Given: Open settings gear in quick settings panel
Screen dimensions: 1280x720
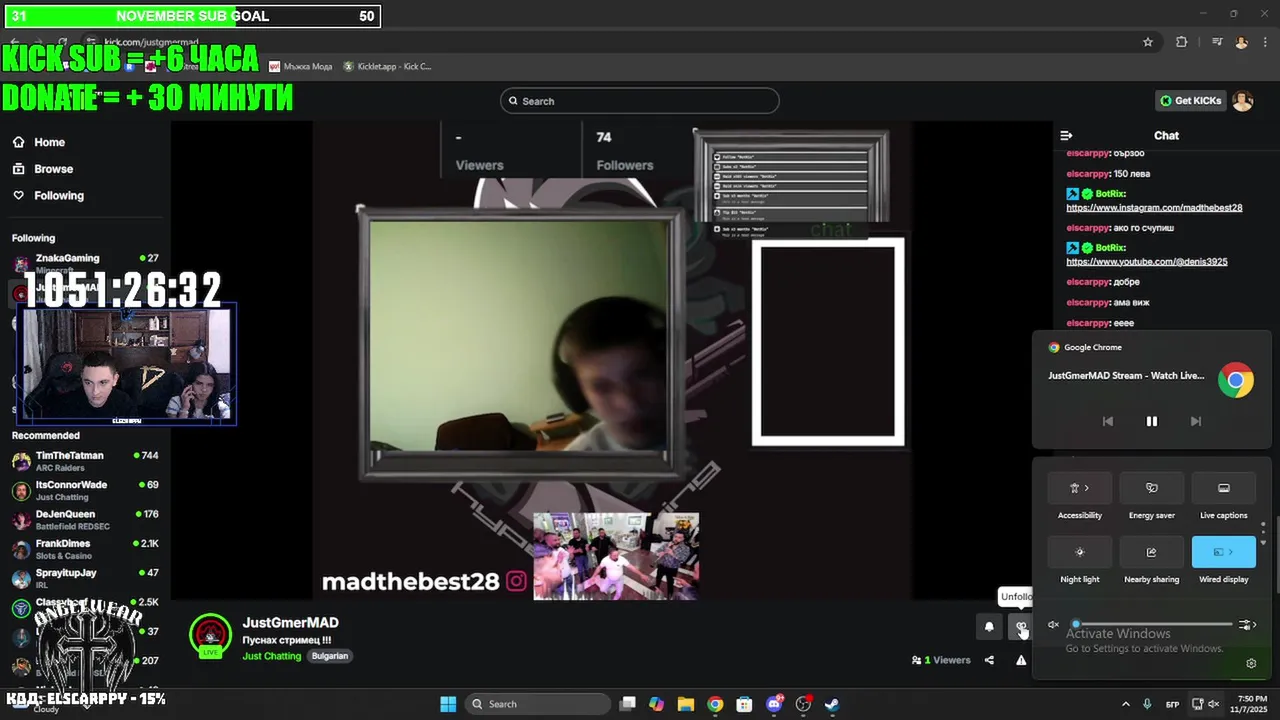Looking at the screenshot, I should pyautogui.click(x=1250, y=663).
